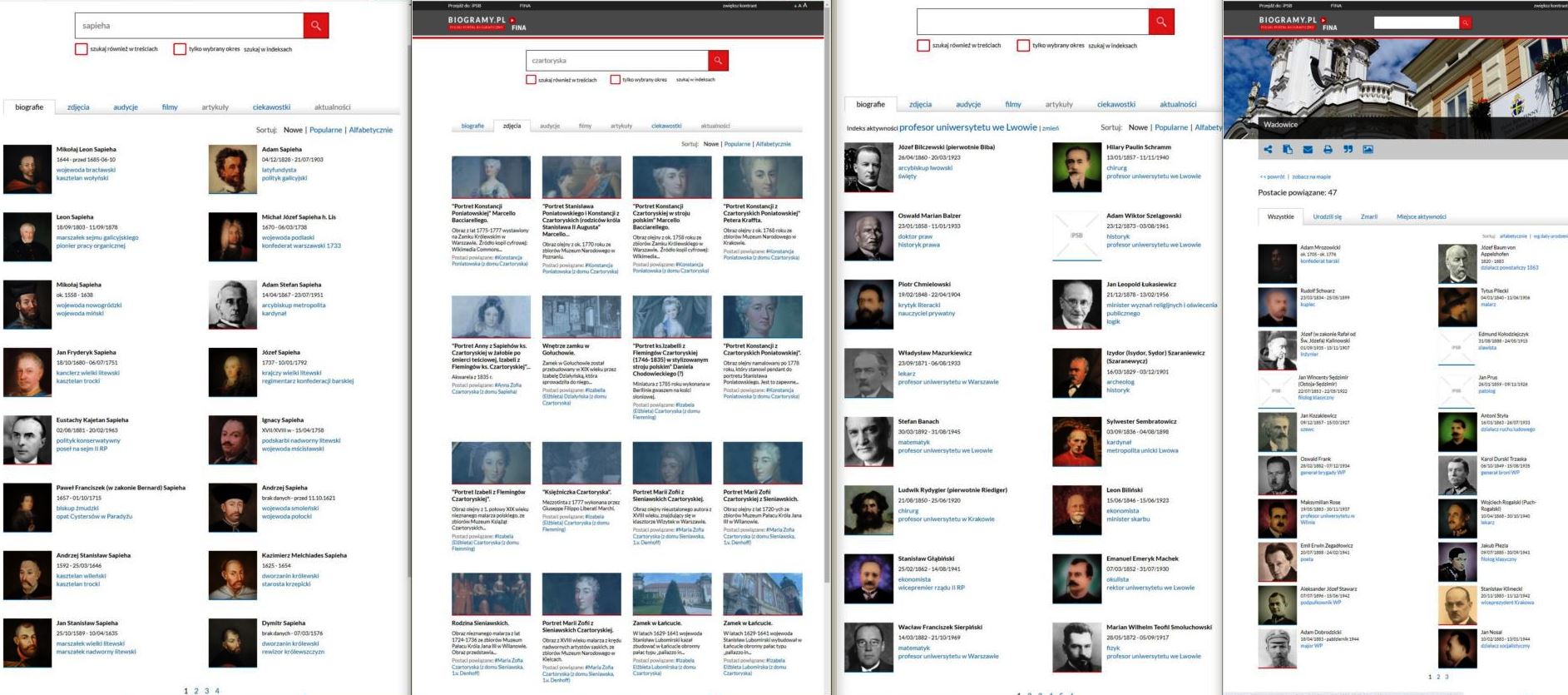Screen dimensions: 1568x695
Task: Click the font size A icons in the czartoryska panel header
Action: click(799, 6)
